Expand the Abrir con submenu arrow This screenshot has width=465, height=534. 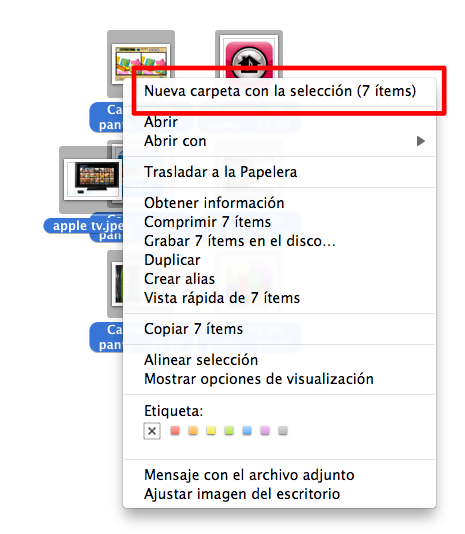pyautogui.click(x=421, y=141)
